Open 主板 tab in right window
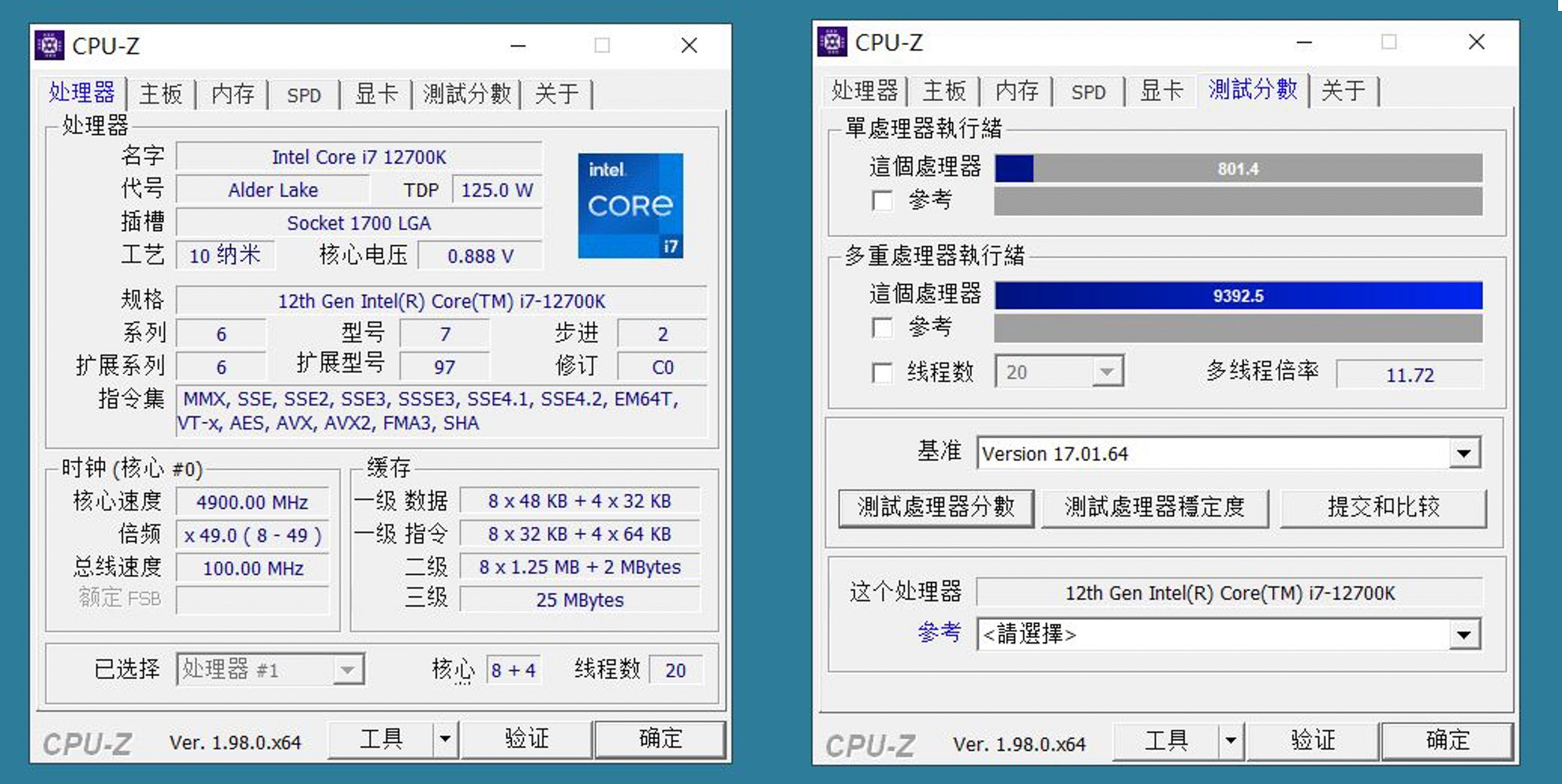This screenshot has width=1562, height=784. (x=944, y=91)
